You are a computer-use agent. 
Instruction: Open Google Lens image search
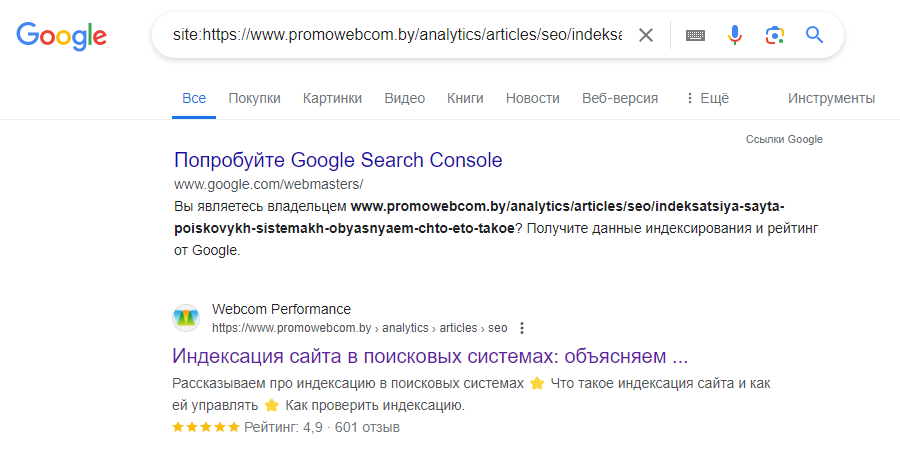[775, 35]
